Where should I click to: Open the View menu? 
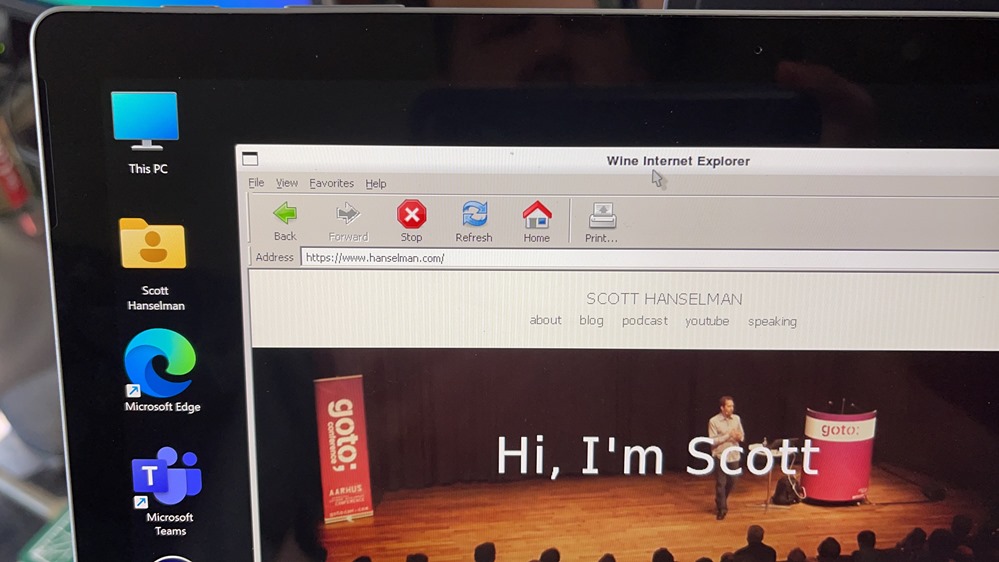pos(287,183)
